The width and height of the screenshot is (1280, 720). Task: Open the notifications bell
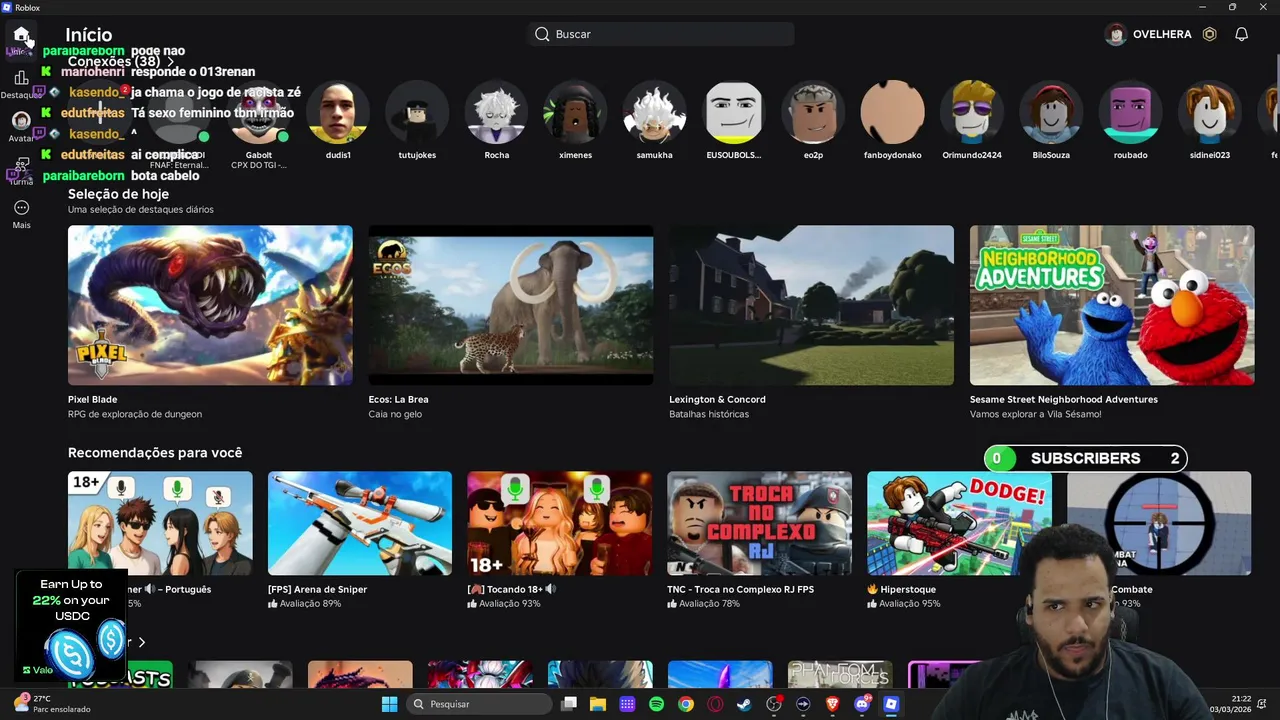[x=1241, y=34]
